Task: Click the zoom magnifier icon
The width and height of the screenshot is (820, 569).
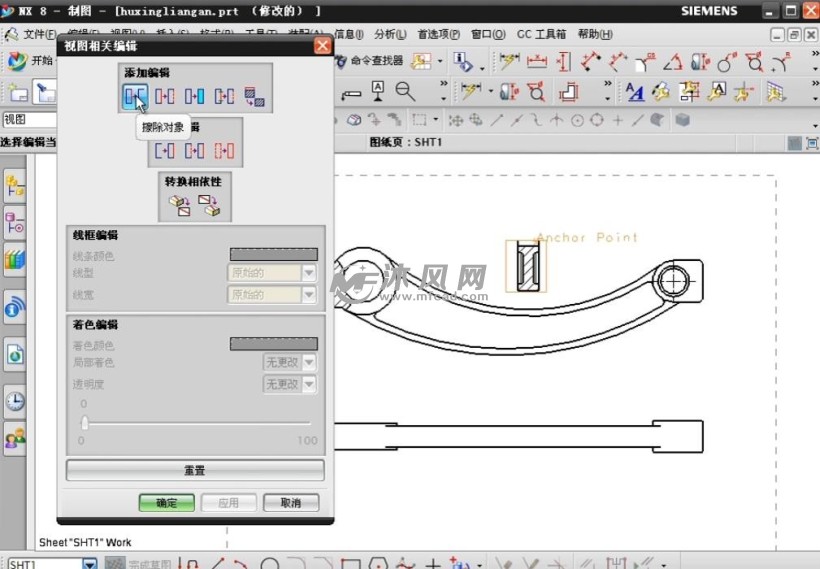Action: coord(405,92)
